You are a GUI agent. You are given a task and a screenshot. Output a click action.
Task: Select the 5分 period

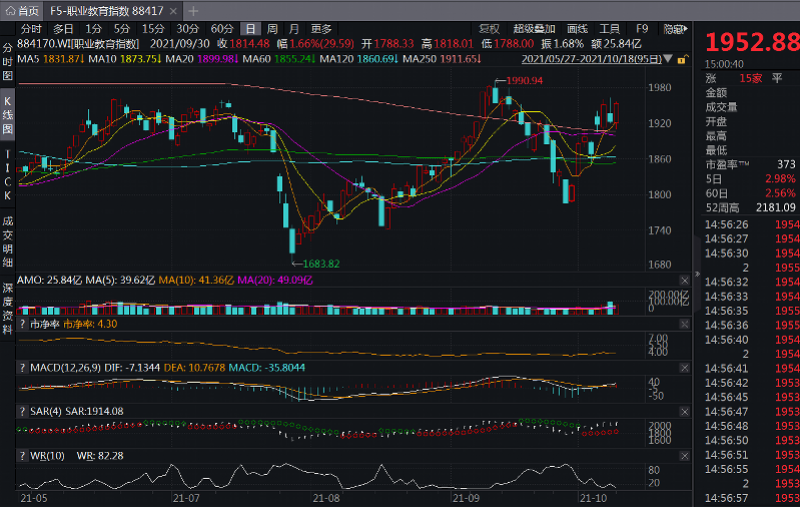pyautogui.click(x=122, y=29)
